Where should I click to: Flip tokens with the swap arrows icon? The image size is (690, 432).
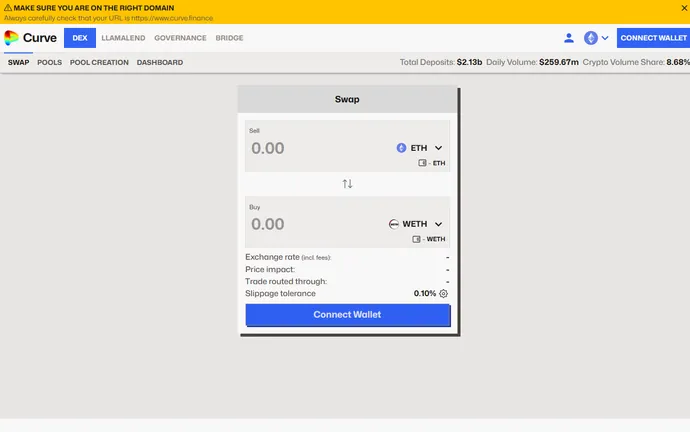click(x=347, y=184)
